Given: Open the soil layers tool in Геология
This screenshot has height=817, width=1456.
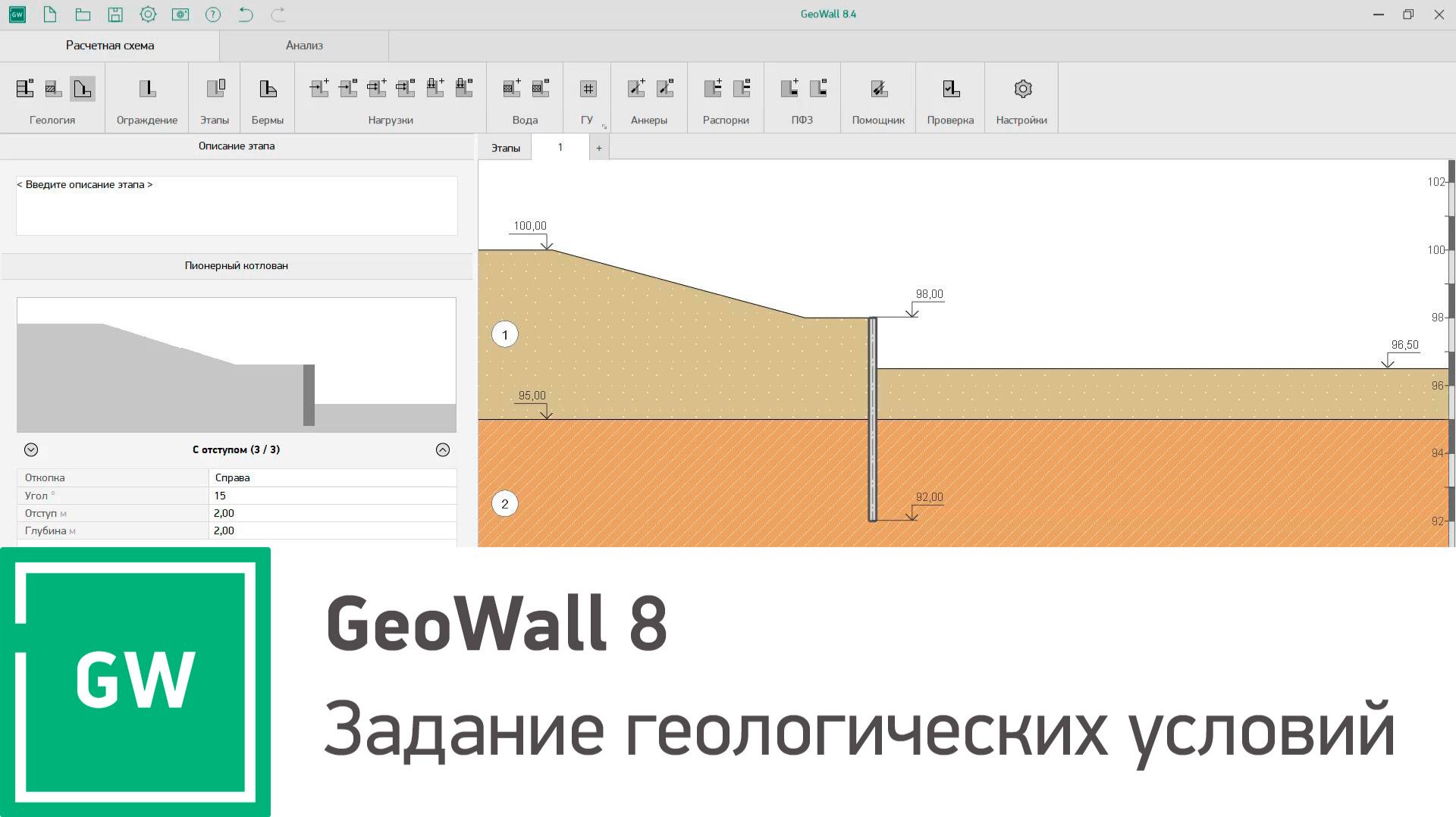Looking at the screenshot, I should [x=25, y=89].
